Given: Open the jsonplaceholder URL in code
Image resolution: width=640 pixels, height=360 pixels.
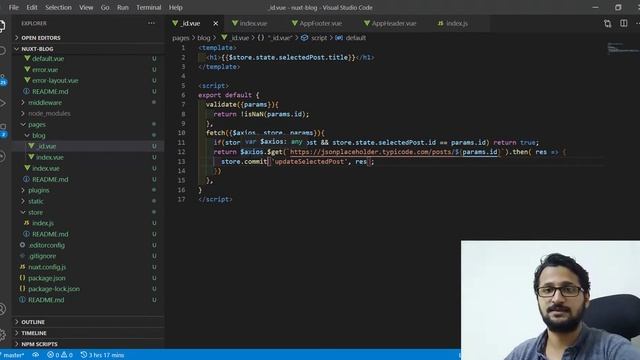Looking at the screenshot, I should click(x=394, y=152).
